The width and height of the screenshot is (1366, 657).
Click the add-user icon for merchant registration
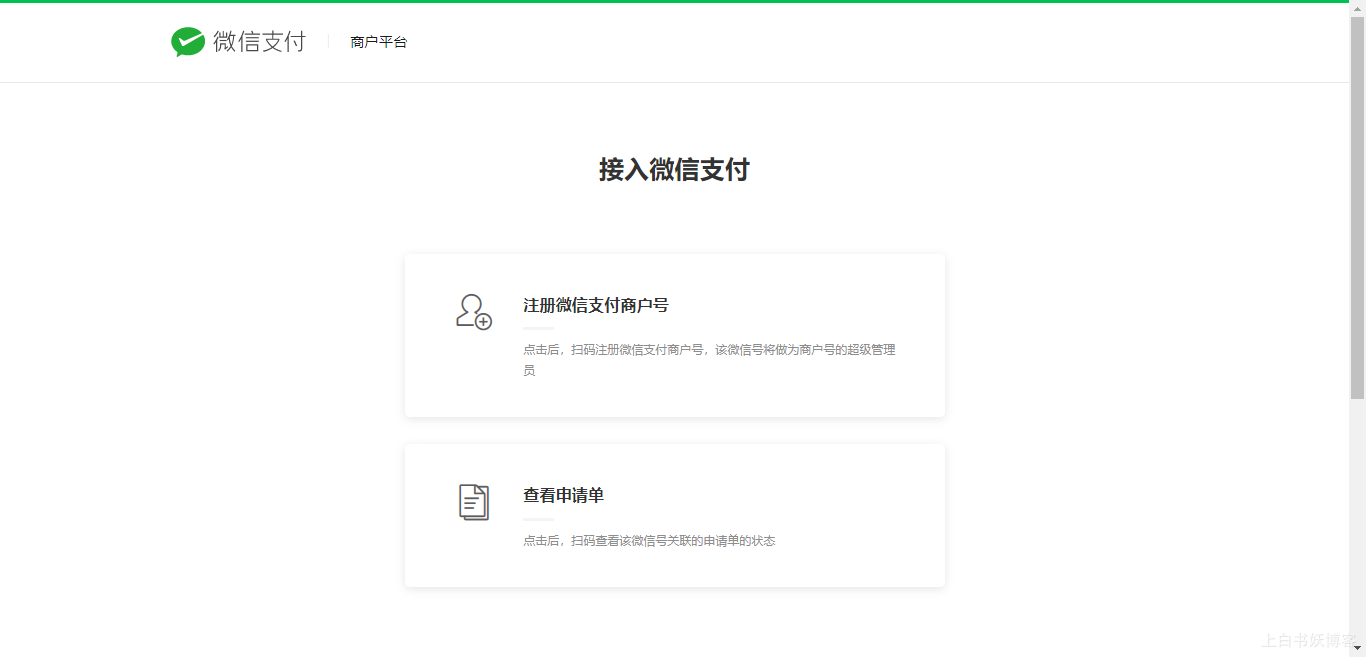coord(474,312)
